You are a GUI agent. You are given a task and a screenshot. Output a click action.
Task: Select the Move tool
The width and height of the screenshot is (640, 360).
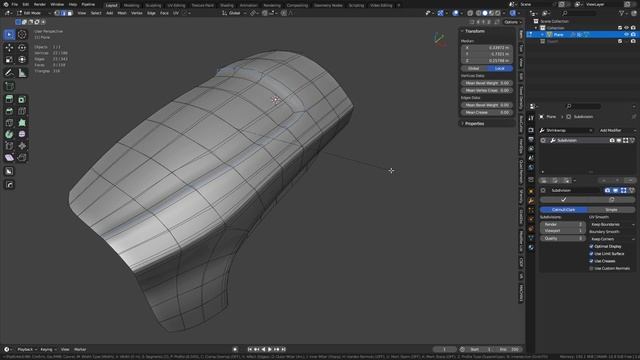tap(9, 48)
